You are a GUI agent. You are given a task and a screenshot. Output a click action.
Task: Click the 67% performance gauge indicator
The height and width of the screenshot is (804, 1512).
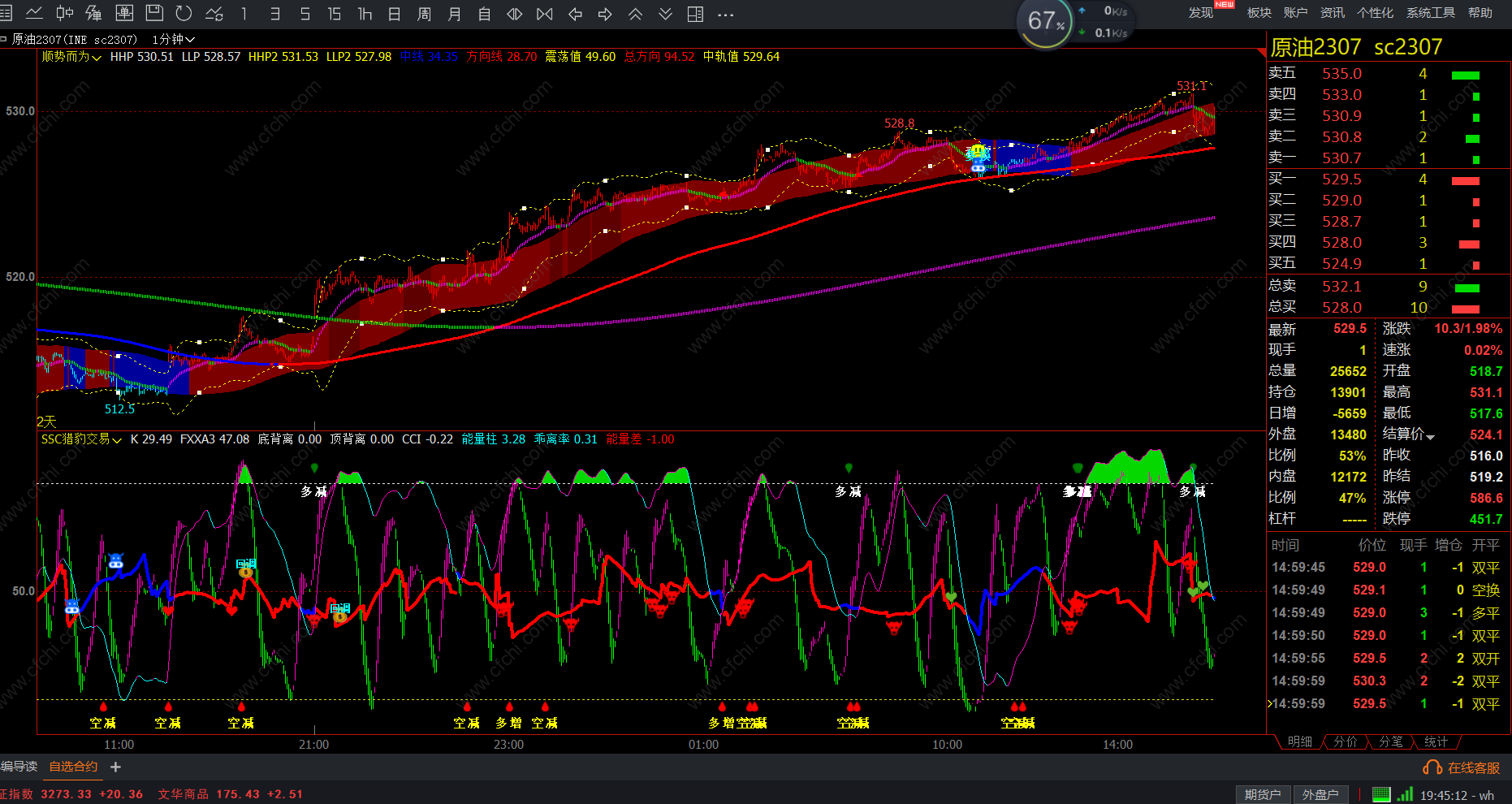(x=1045, y=21)
